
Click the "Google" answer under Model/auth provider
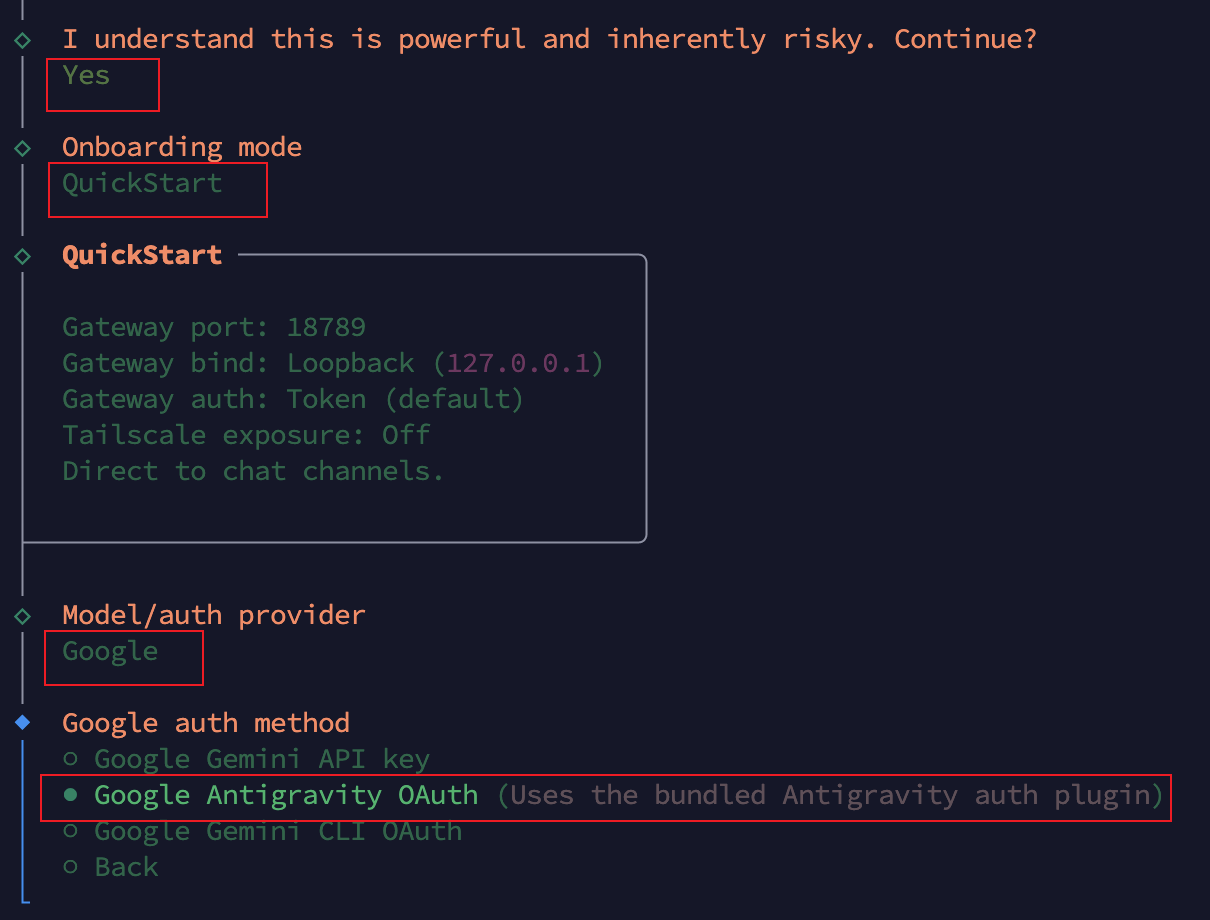[x=110, y=651]
